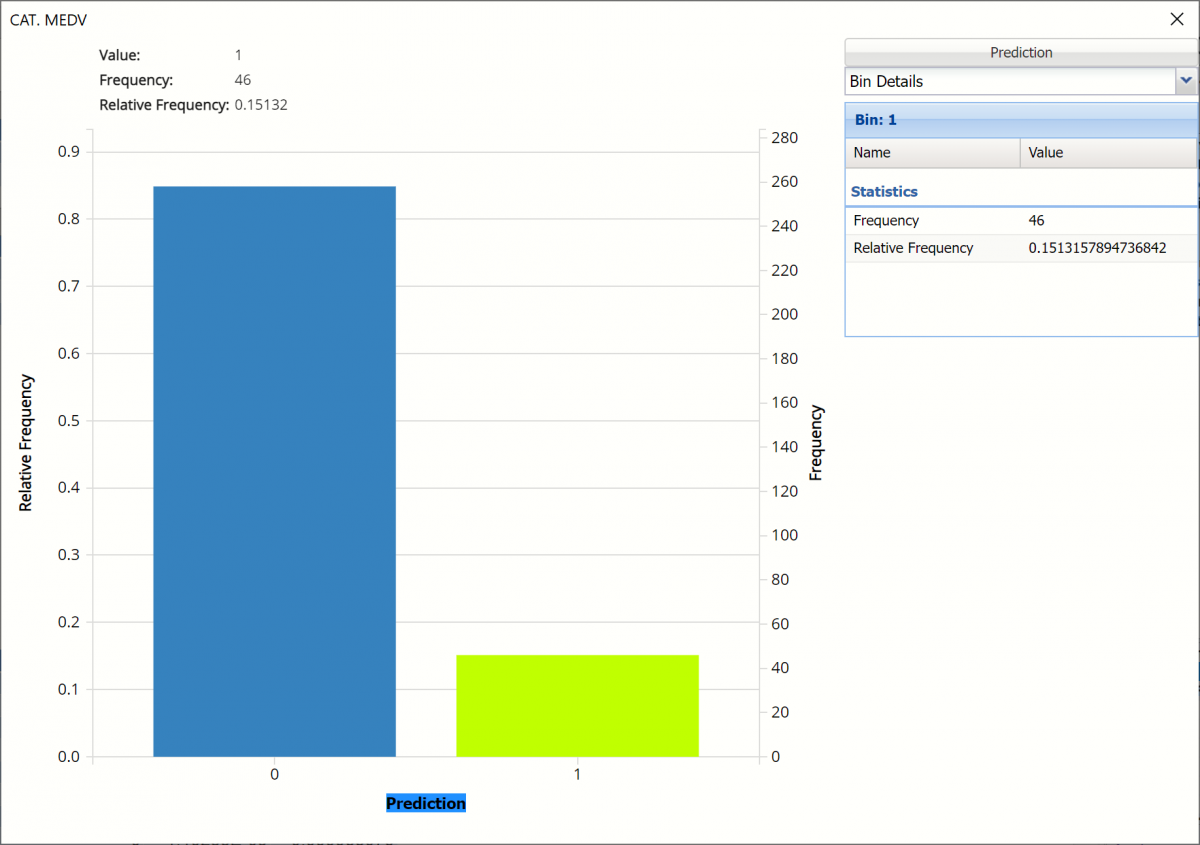Open the Bin Details dropdown arrow
Screen dimensions: 1200x845
[x=1186, y=81]
